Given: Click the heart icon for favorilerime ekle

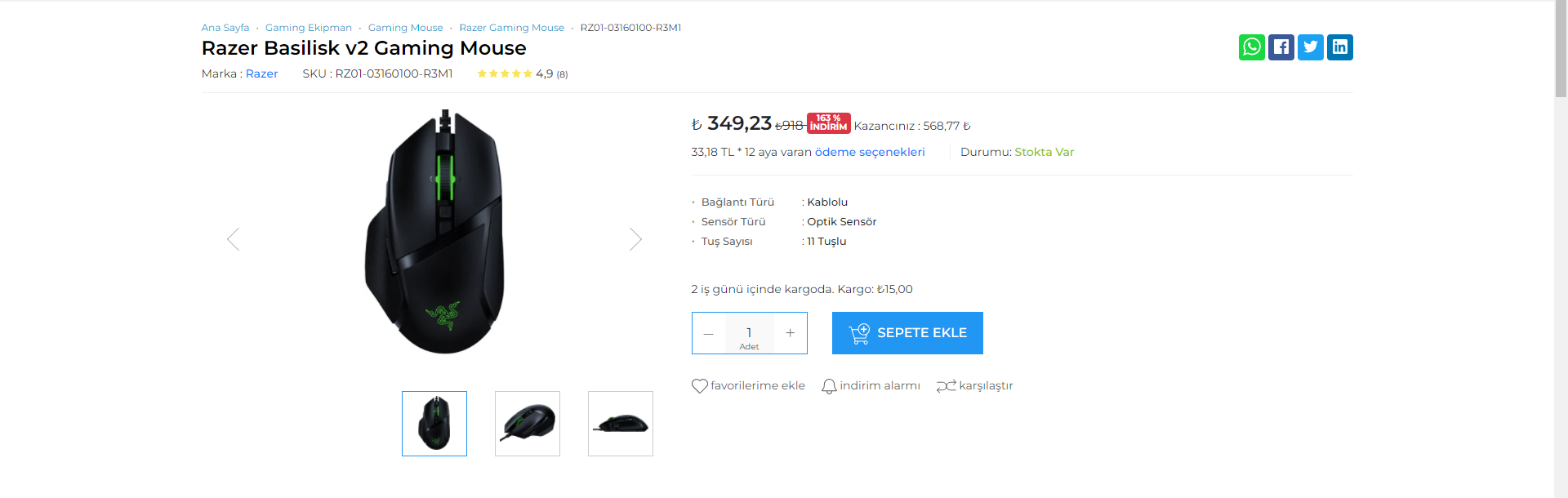Looking at the screenshot, I should tap(700, 386).
